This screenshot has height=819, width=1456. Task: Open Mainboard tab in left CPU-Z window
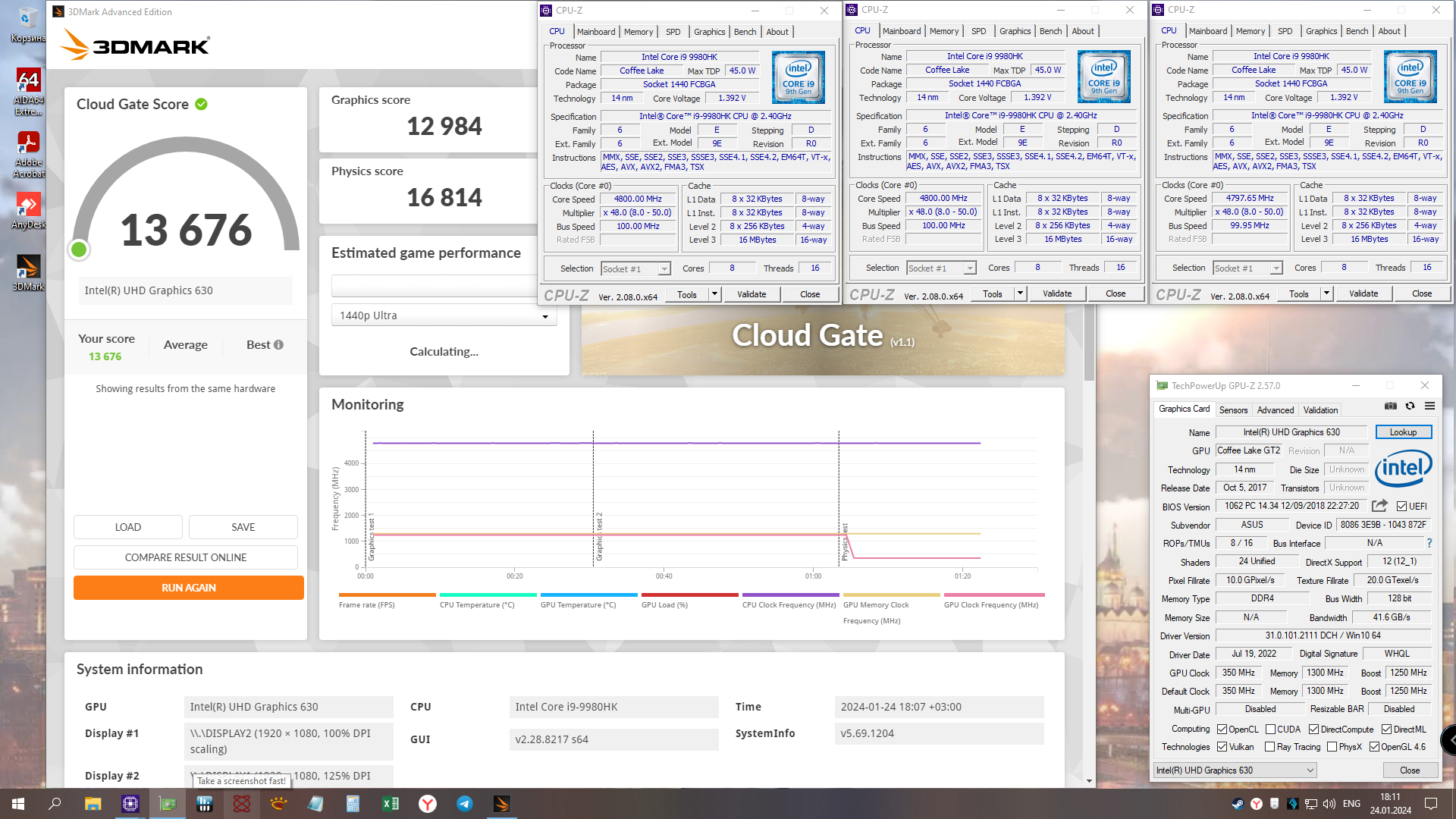pyautogui.click(x=596, y=32)
